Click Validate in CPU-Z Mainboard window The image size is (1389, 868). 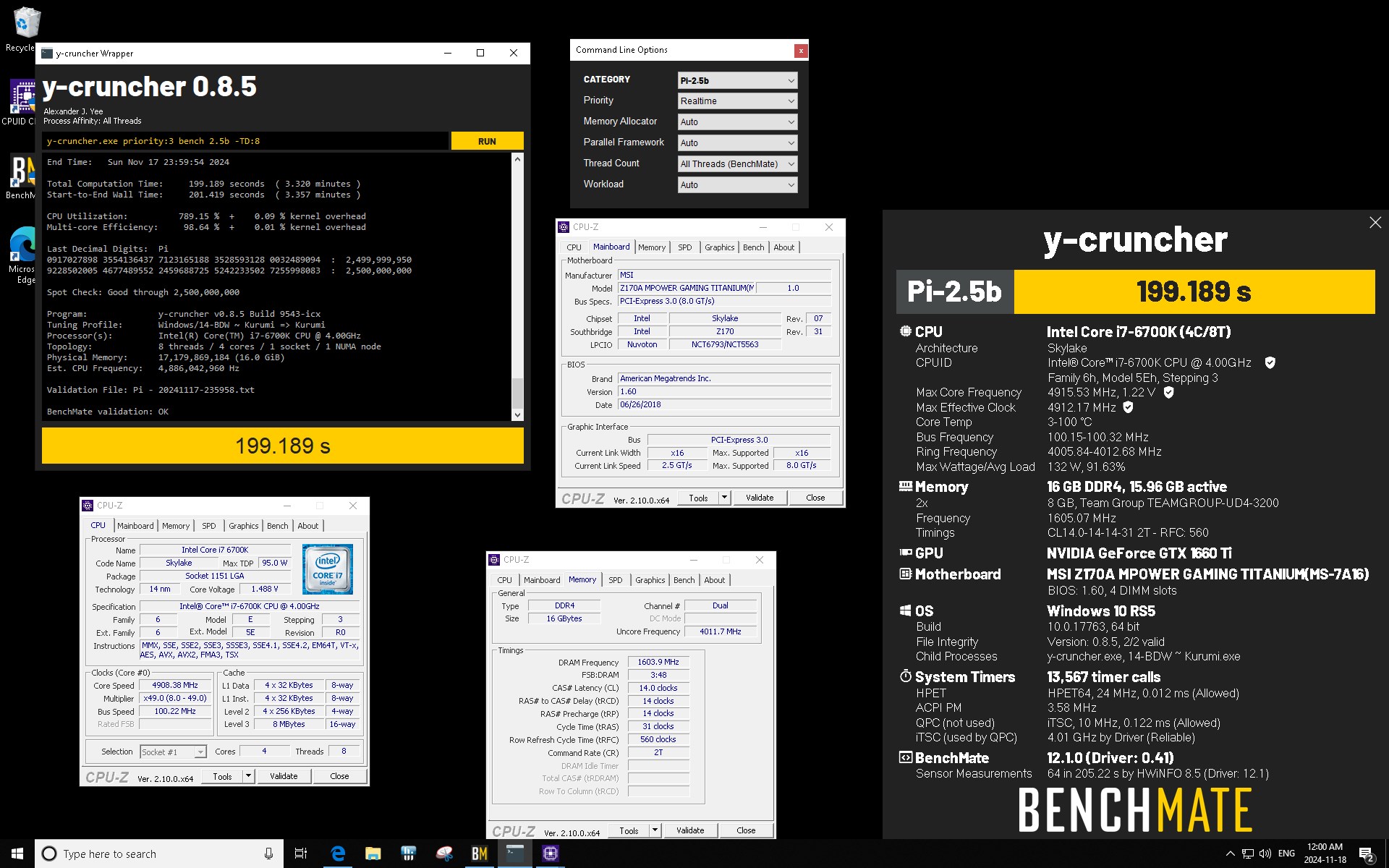click(760, 498)
